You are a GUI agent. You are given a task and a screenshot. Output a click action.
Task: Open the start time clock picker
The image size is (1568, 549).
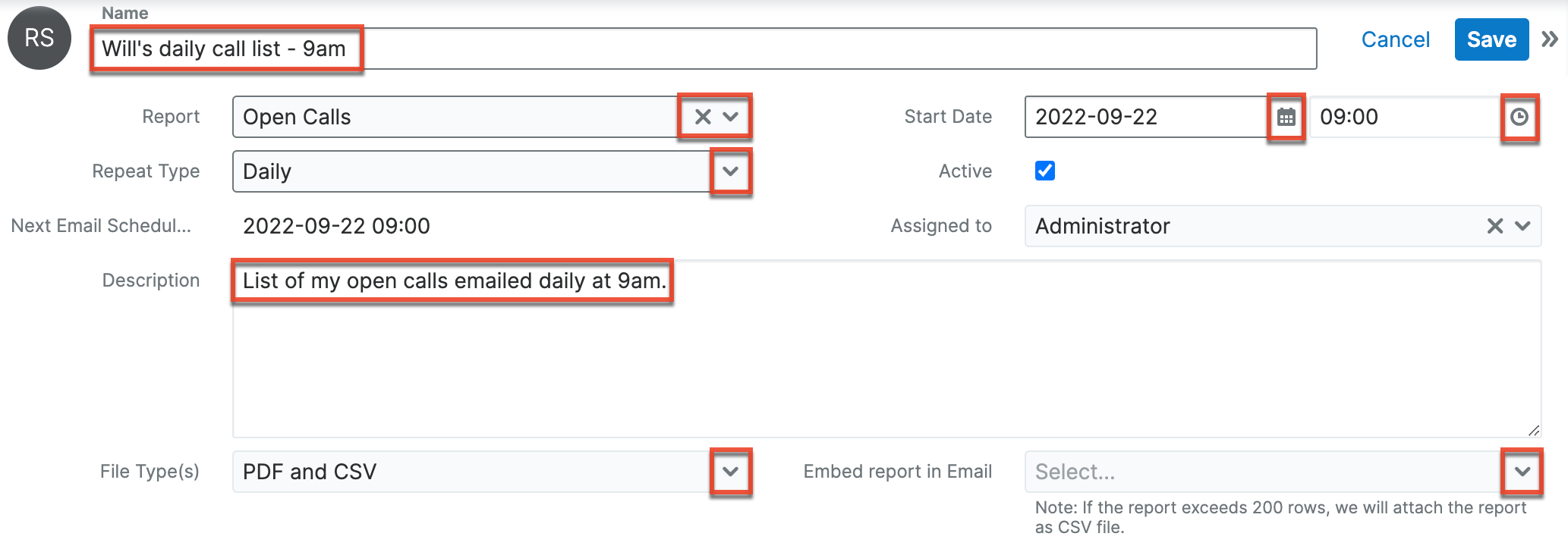point(1519,117)
